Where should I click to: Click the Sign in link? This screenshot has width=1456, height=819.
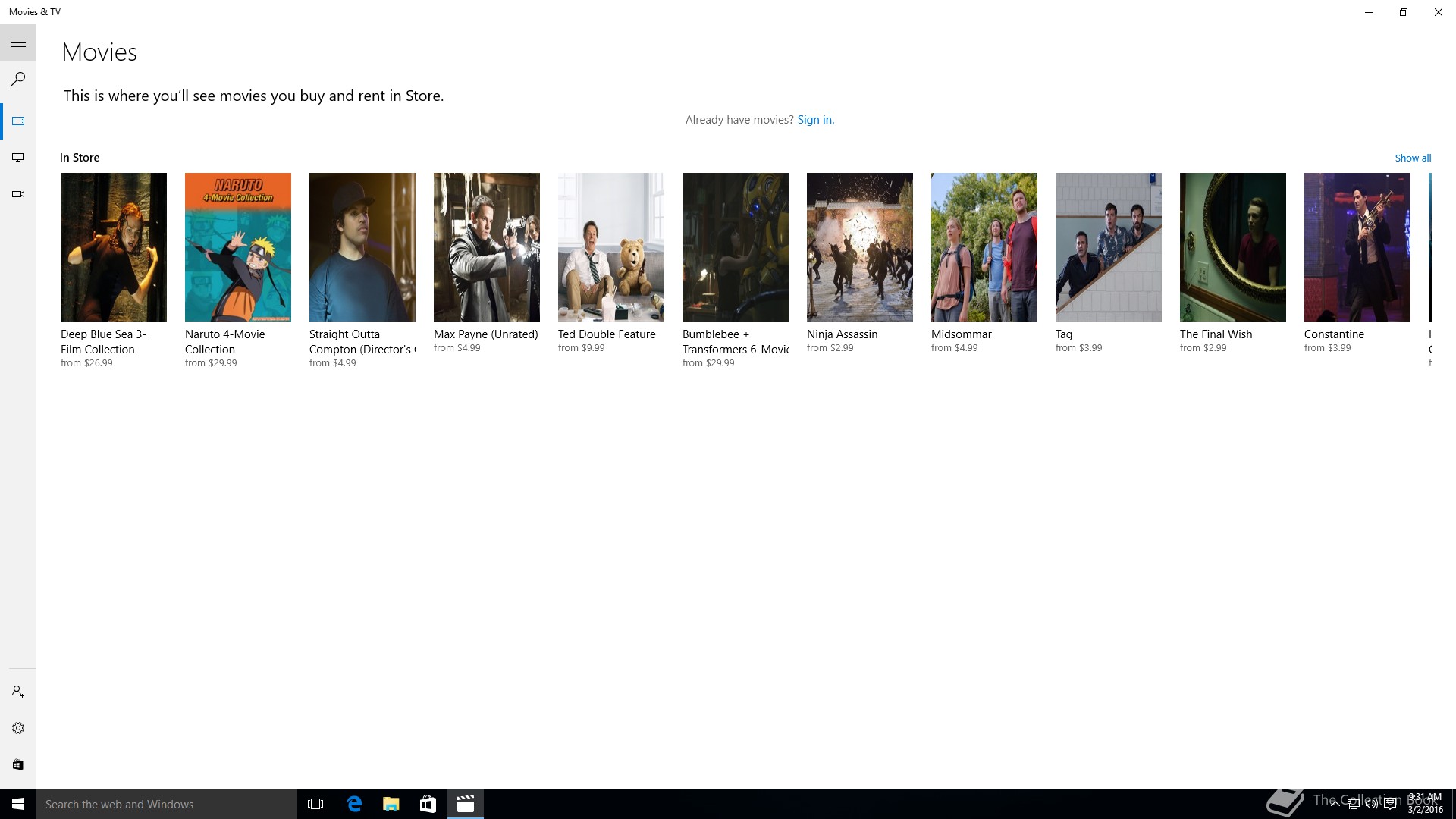pyautogui.click(x=815, y=120)
